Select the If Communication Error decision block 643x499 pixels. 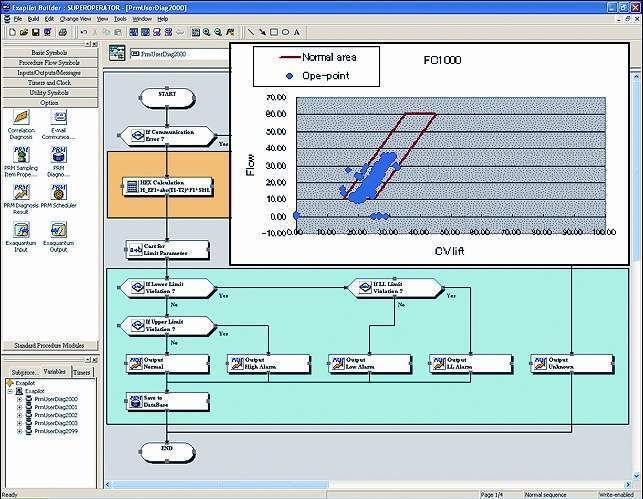167,136
